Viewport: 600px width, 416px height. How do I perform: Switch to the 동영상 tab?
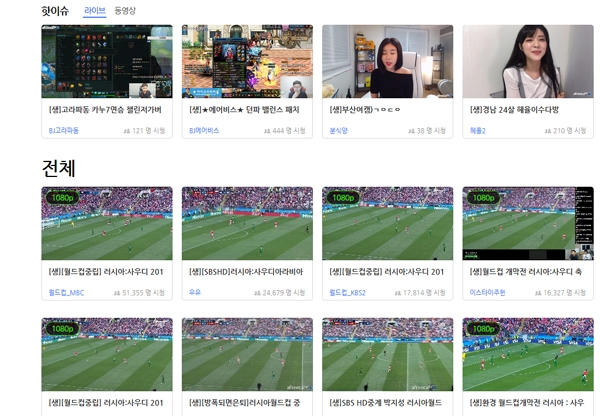[x=125, y=11]
